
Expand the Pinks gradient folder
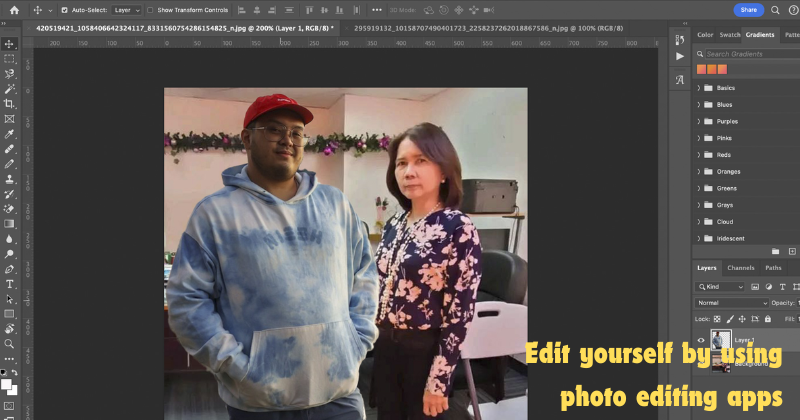pyautogui.click(x=699, y=138)
